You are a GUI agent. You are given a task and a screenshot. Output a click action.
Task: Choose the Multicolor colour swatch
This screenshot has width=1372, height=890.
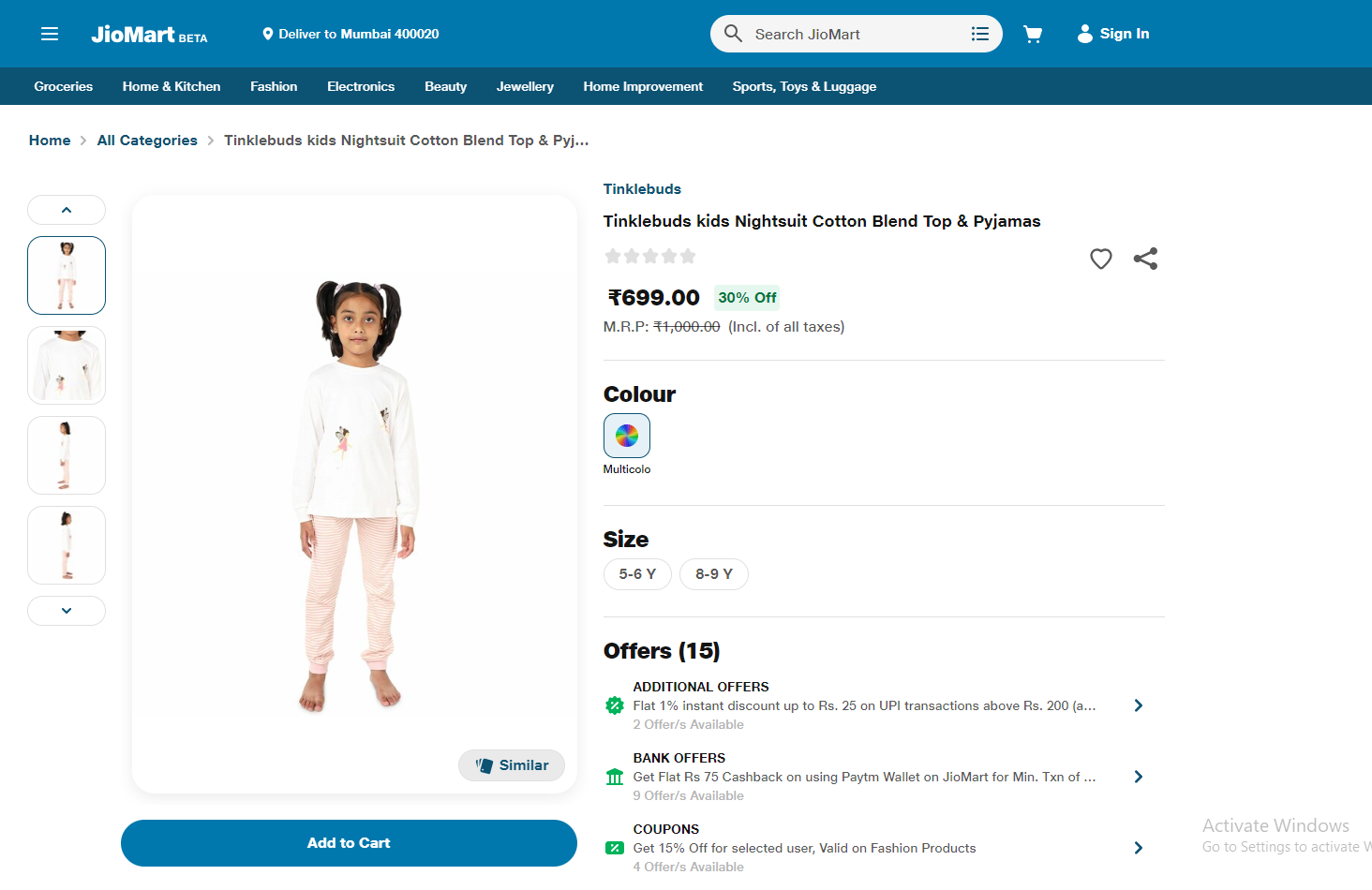[x=627, y=436]
